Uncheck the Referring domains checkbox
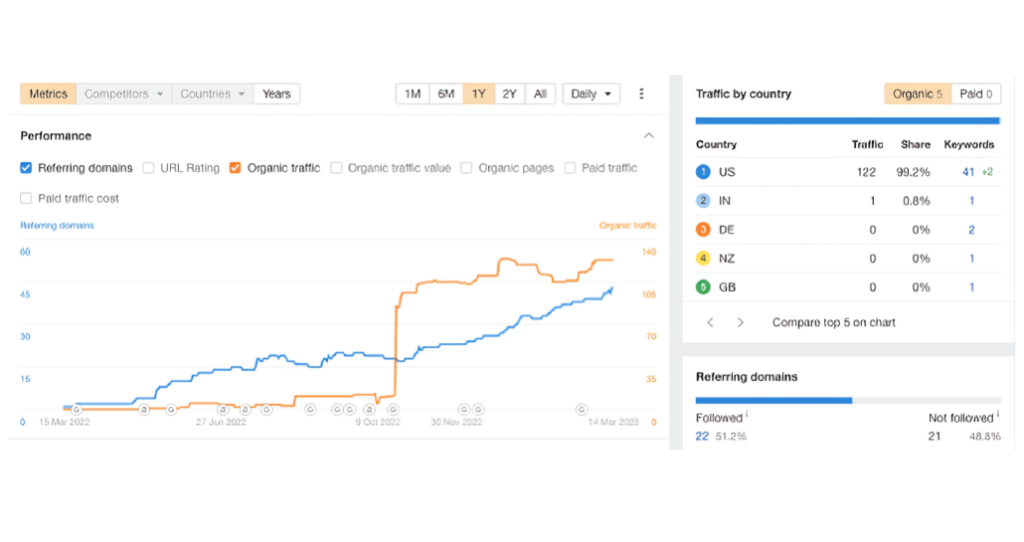This screenshot has height=542, width=1024. tap(27, 168)
